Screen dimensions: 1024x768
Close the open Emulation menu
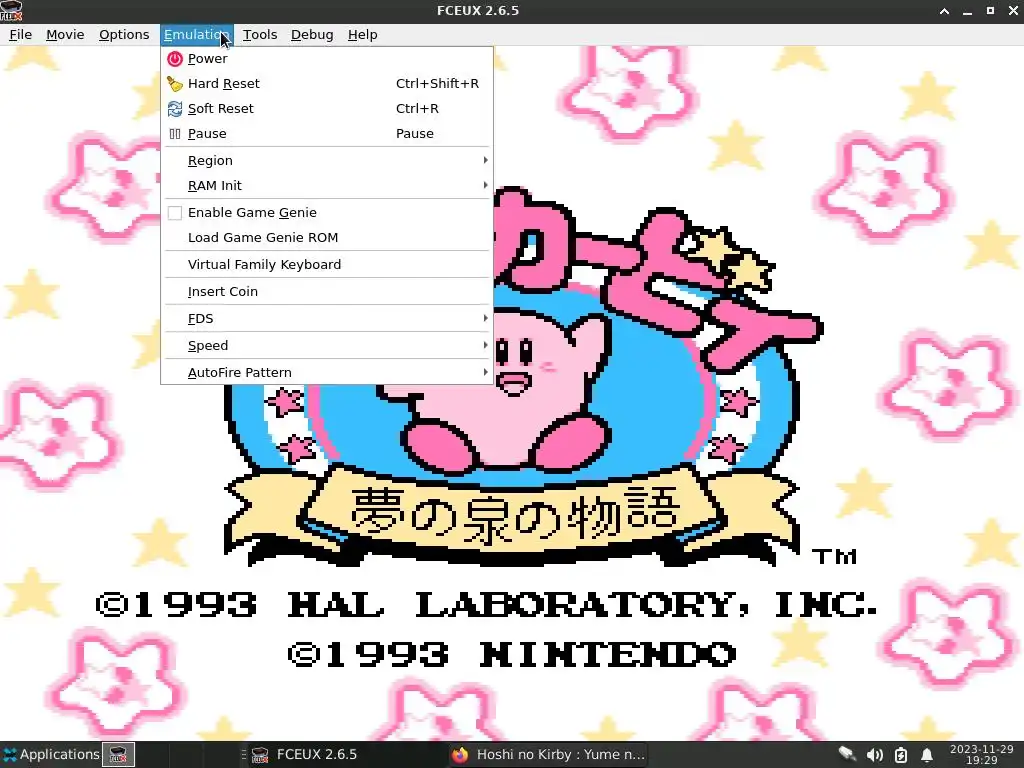[x=196, y=35]
